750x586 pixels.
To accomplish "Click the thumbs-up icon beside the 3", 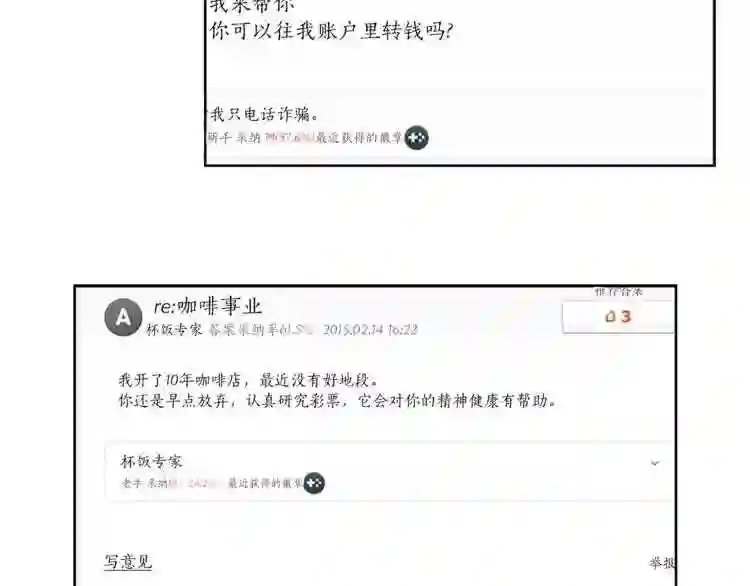I will (610, 317).
